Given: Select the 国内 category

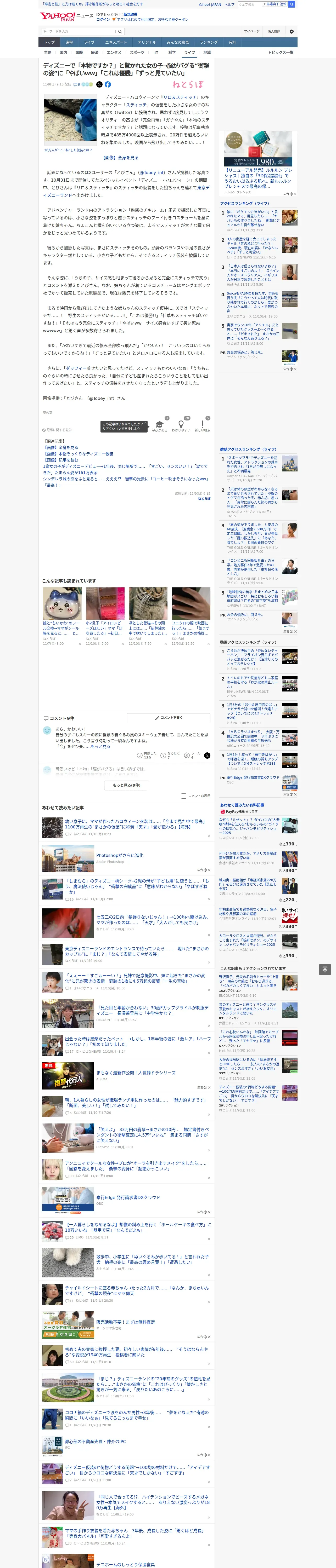Looking at the screenshot, I should (63, 52).
